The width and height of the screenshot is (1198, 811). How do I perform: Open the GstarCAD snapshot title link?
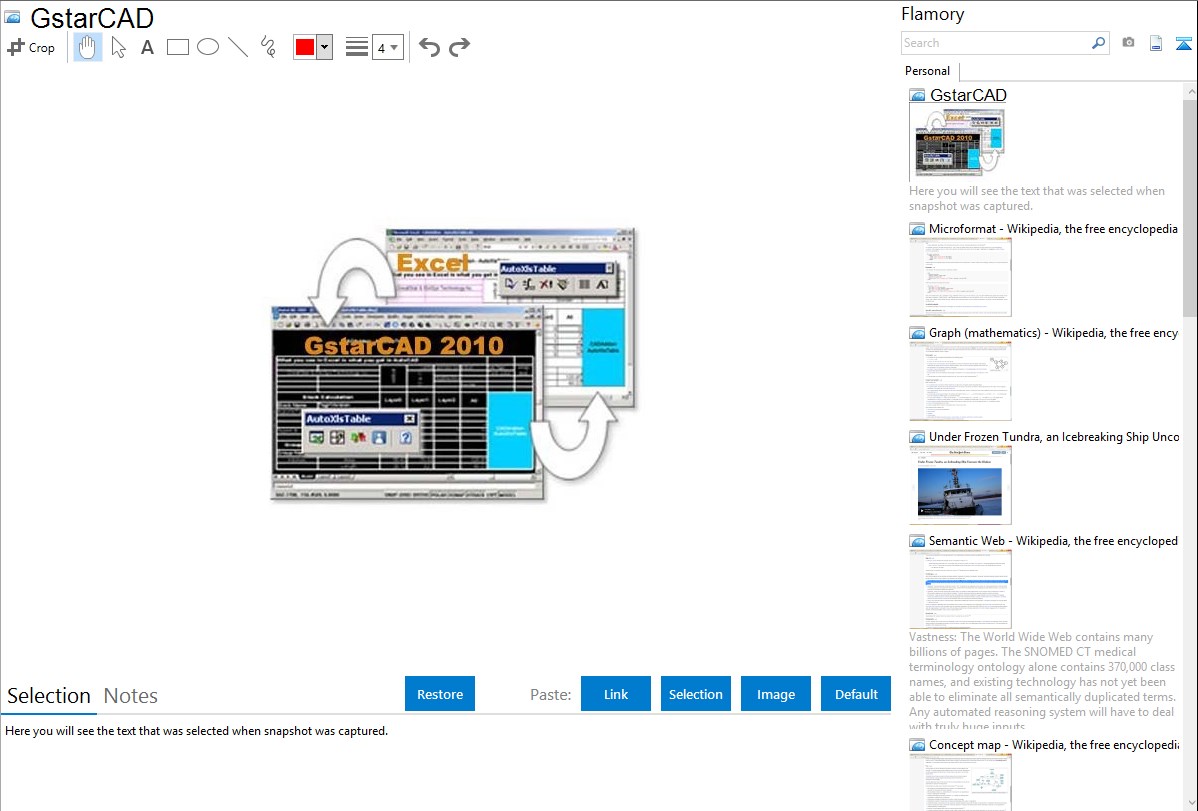(x=968, y=95)
